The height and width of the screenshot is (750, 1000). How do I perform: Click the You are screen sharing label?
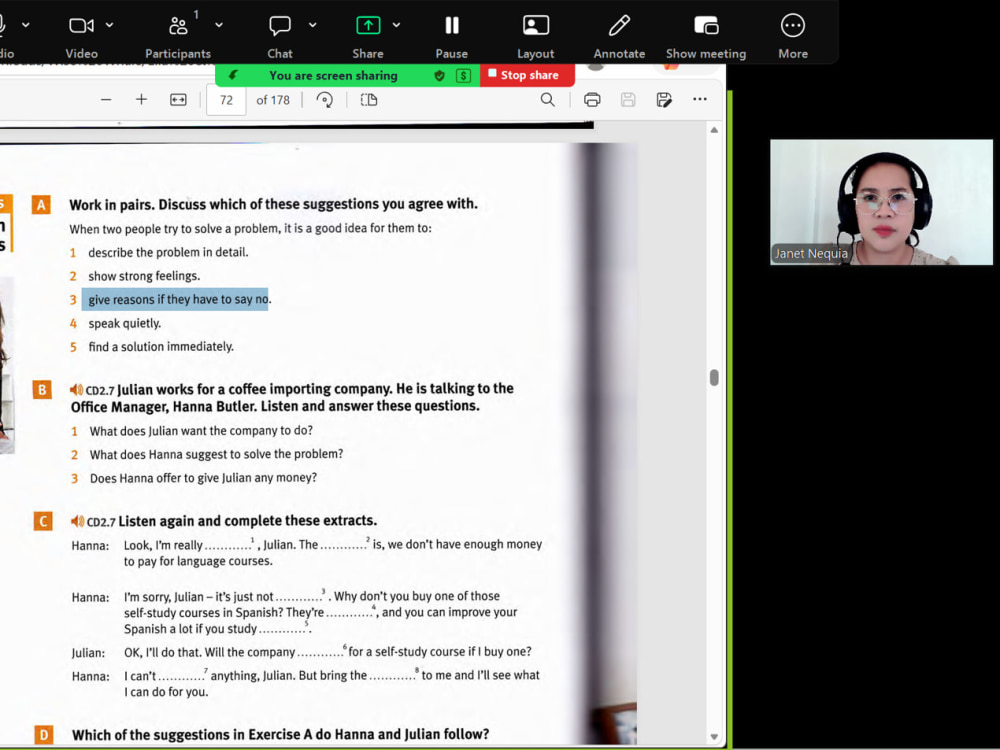click(333, 76)
